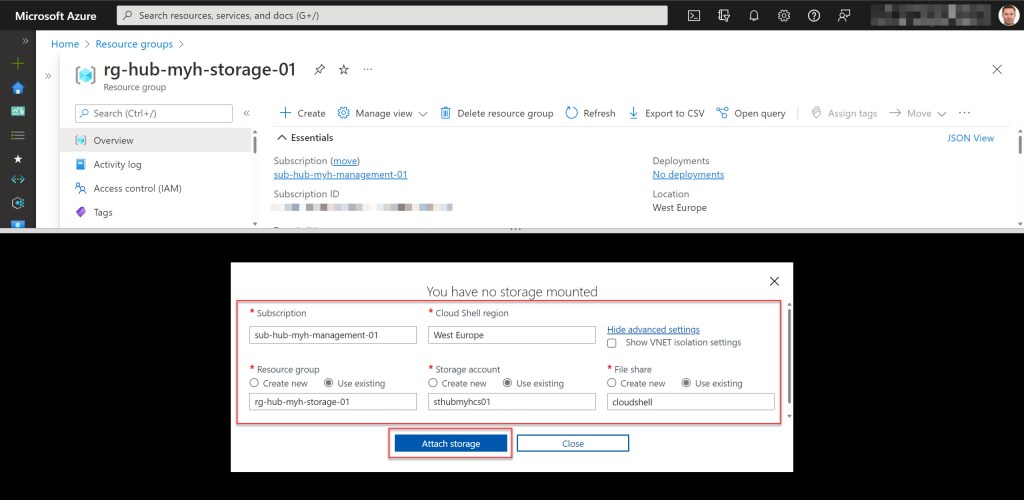Click the File share name input field
Image resolution: width=1024 pixels, height=500 pixels.
click(x=690, y=401)
